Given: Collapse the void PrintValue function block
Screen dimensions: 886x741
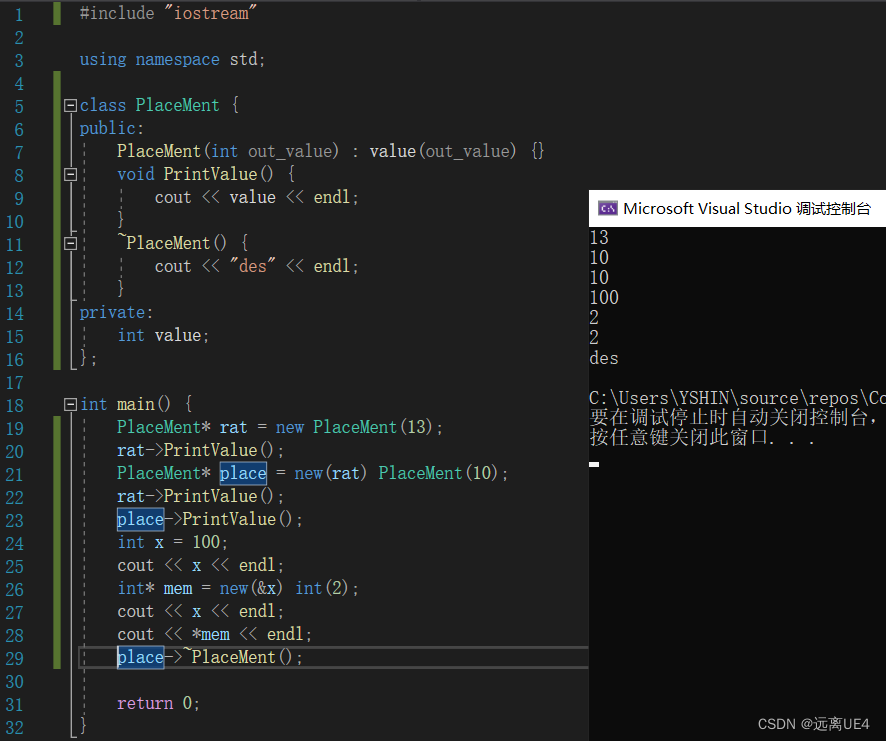Looking at the screenshot, I should [71, 175].
